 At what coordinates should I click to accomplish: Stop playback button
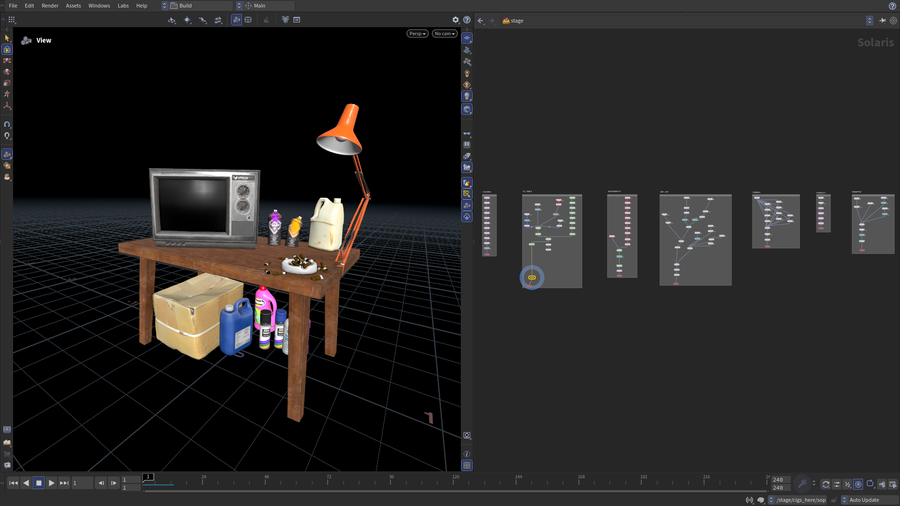click(38, 483)
